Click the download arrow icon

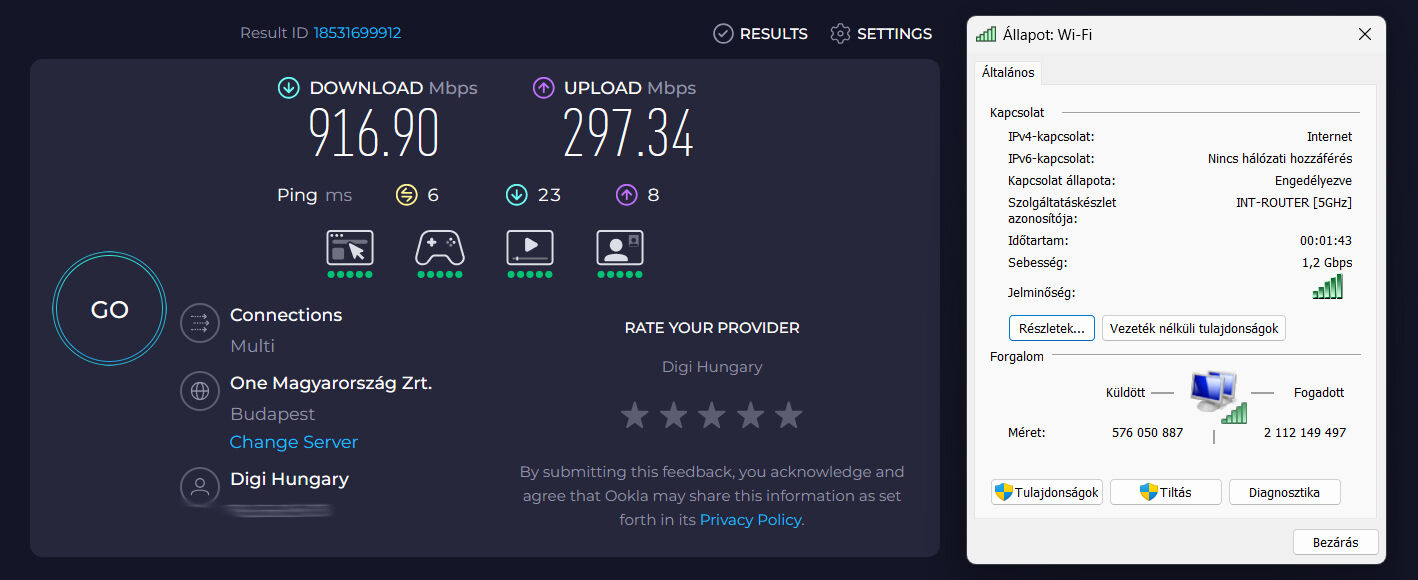[289, 88]
